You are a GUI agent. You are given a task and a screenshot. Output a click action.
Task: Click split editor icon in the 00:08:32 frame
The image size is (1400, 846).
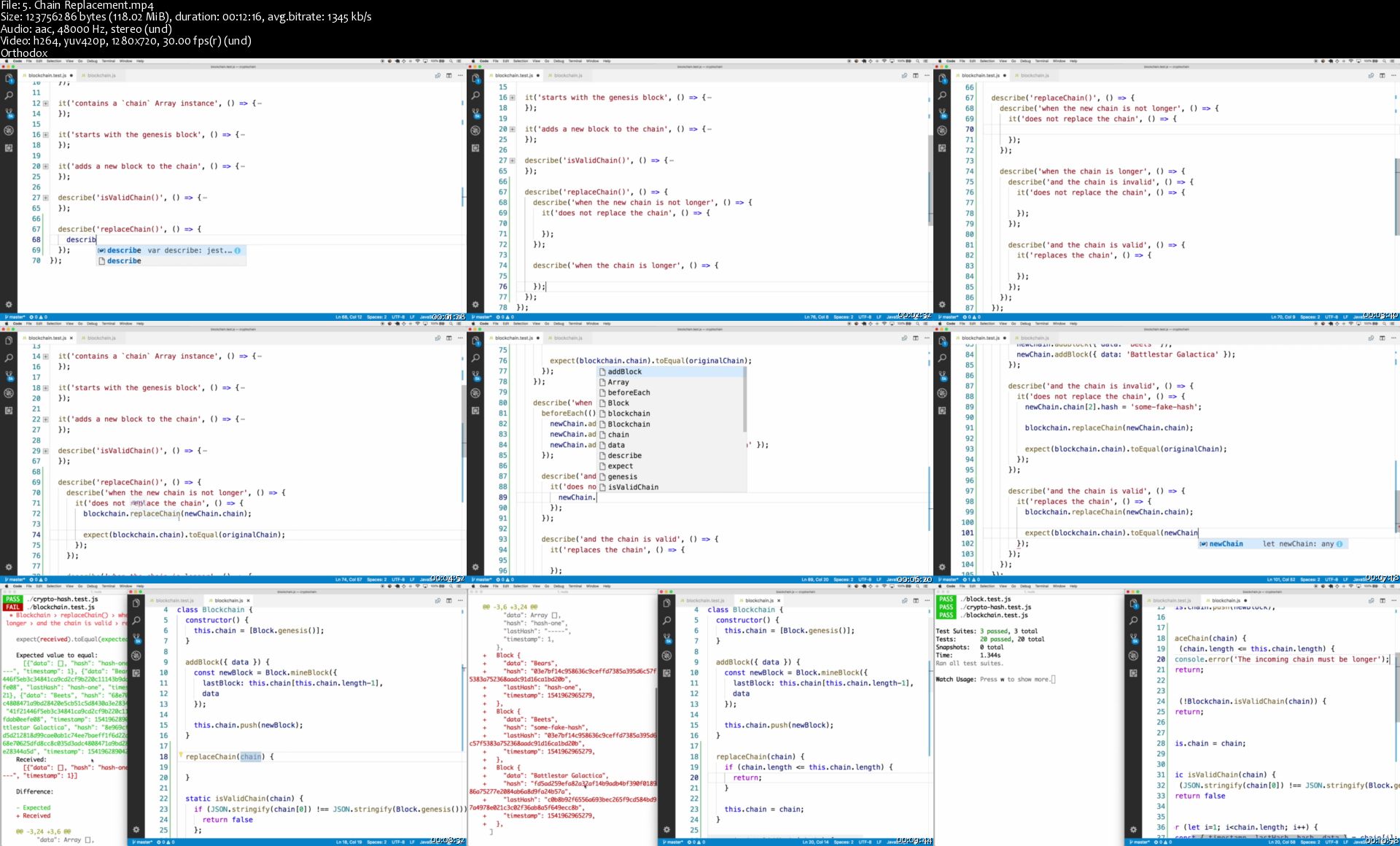(448, 601)
